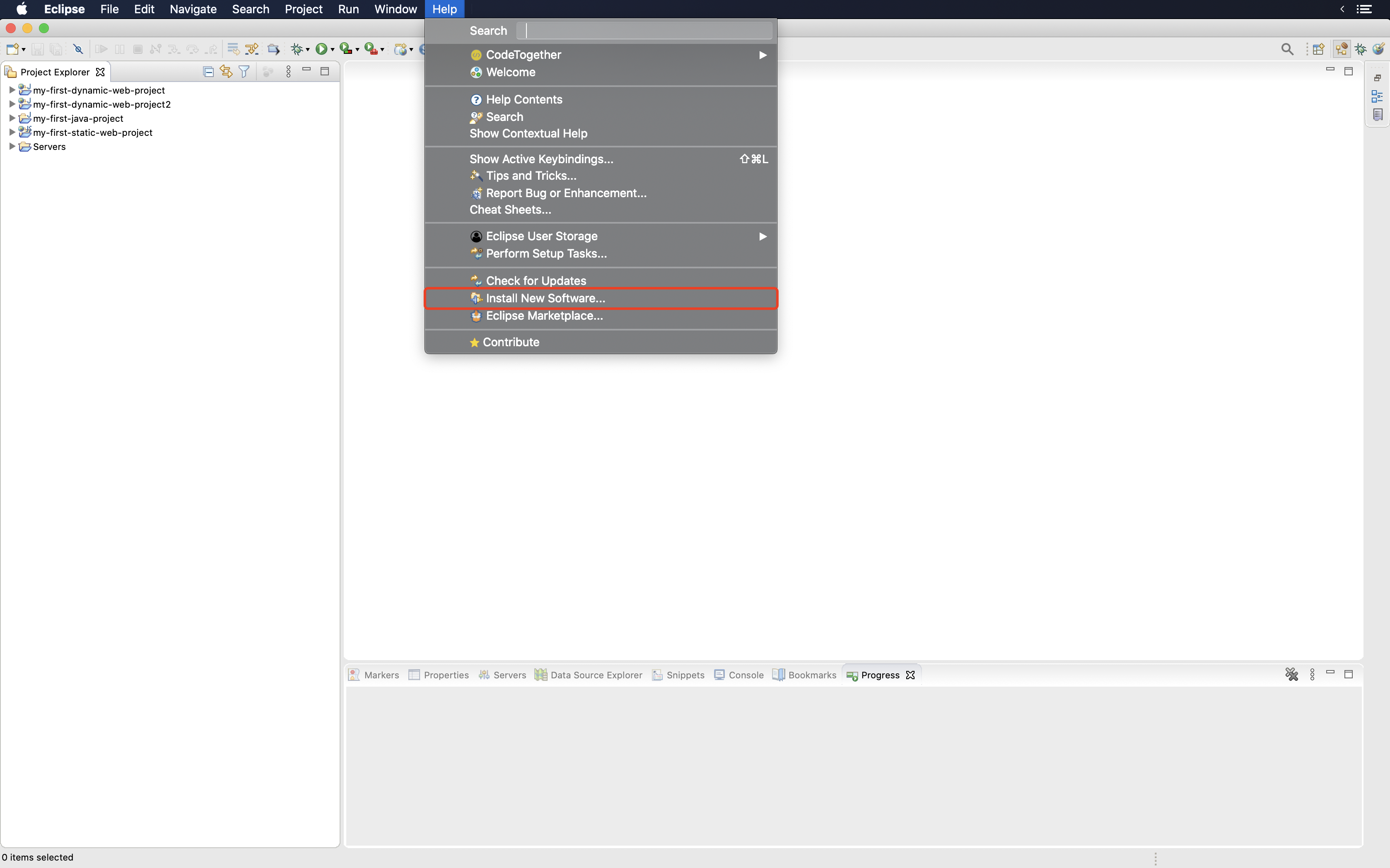Collapse all in Project Explorer
Image resolution: width=1390 pixels, height=868 pixels.
(208, 72)
